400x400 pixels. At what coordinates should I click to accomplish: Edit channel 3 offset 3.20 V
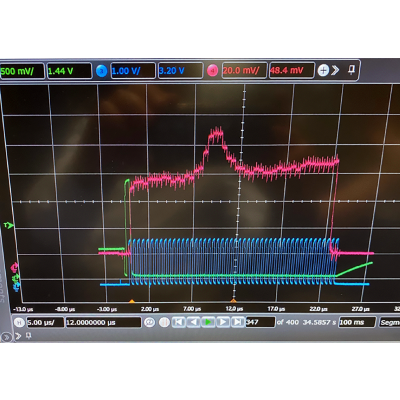180,71
